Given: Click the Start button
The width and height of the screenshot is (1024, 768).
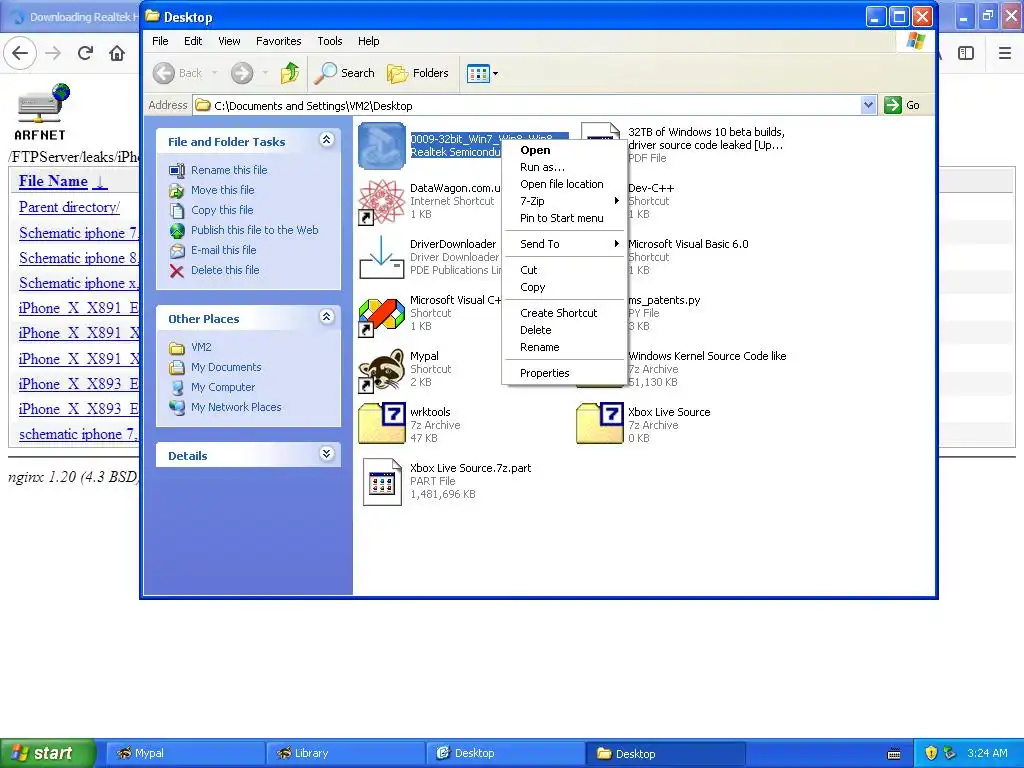Looking at the screenshot, I should 46,753.
